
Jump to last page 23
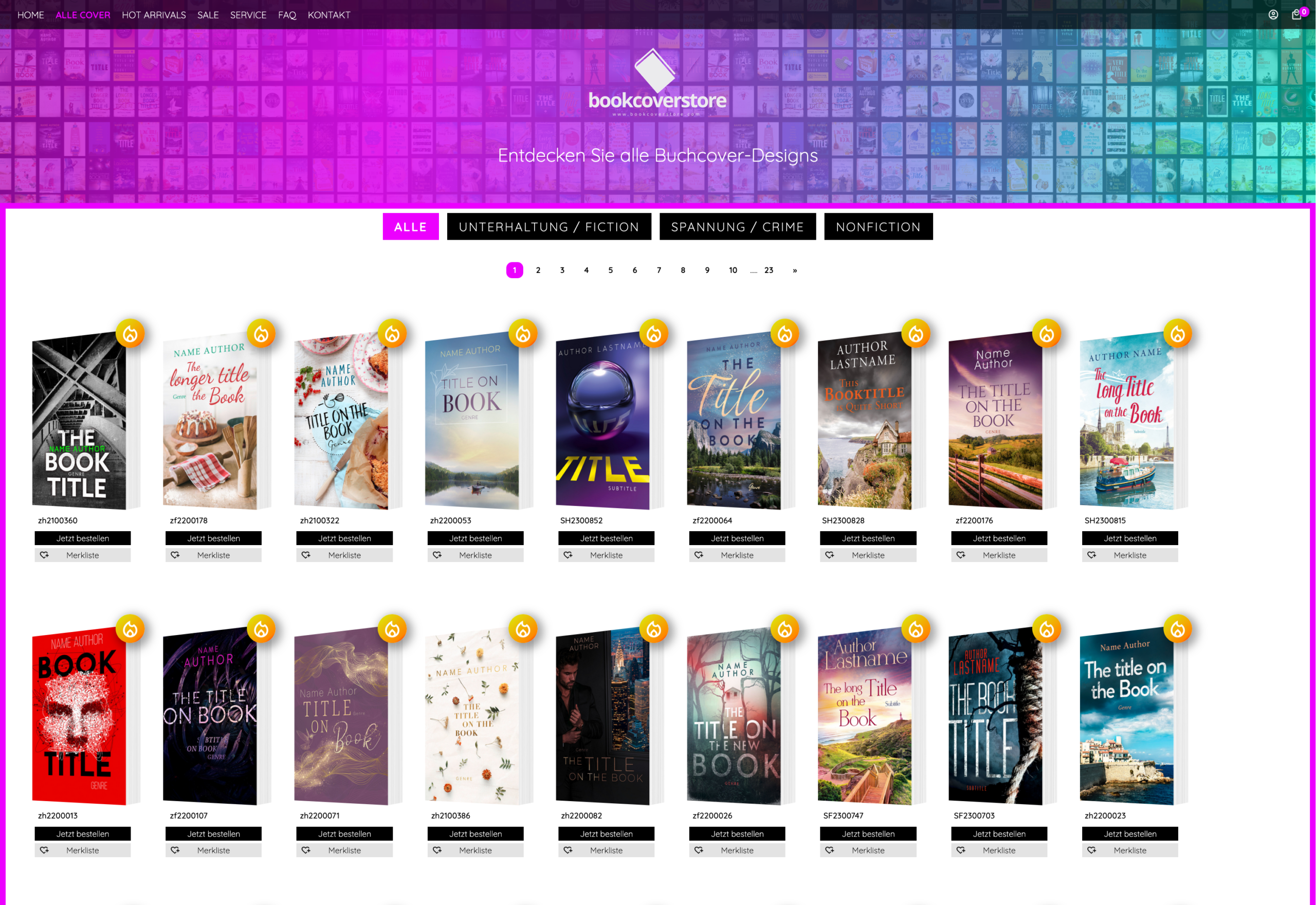pos(769,270)
